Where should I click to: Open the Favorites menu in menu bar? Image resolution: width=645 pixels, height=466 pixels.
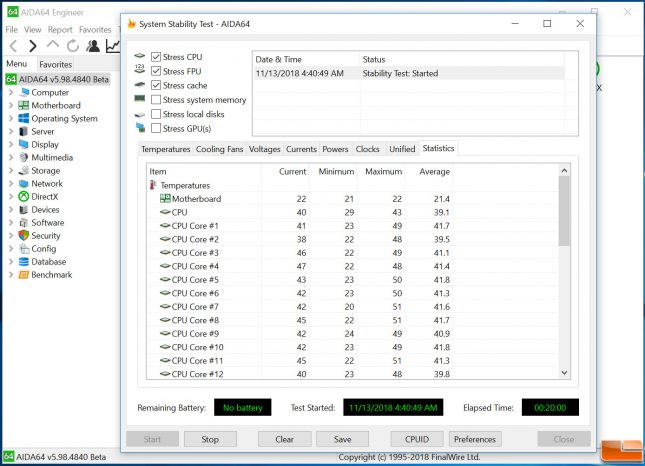coord(95,30)
